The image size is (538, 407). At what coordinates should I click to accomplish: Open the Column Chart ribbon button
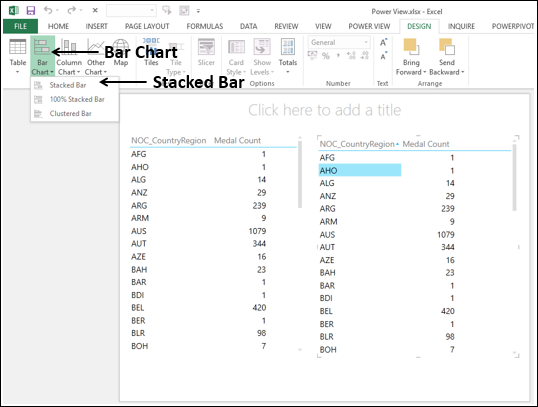point(69,57)
